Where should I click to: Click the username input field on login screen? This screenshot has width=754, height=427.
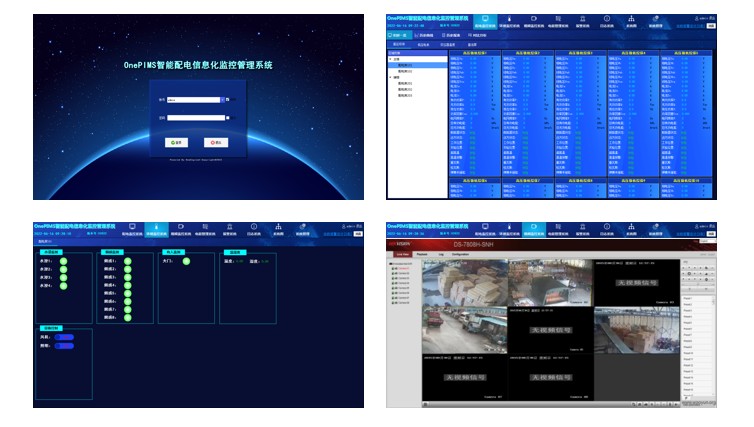click(193, 100)
